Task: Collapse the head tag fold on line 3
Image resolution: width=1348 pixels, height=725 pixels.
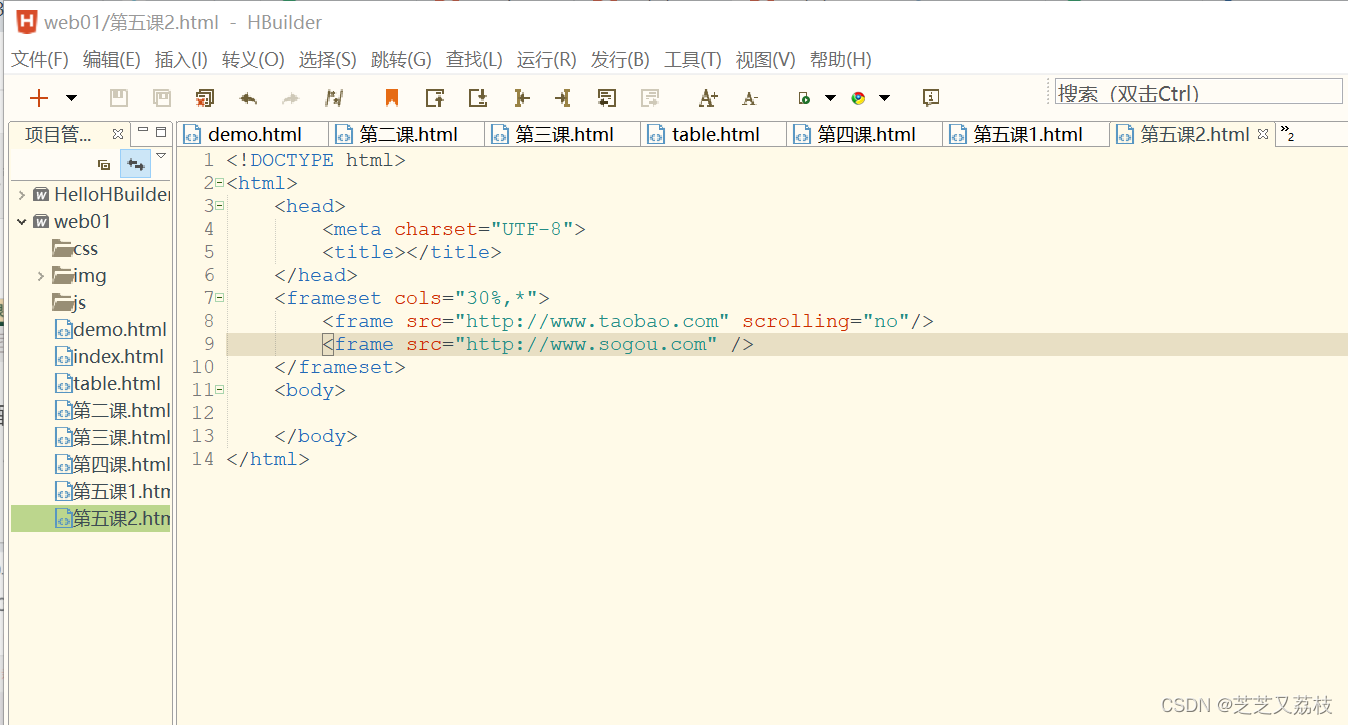Action: 219,206
